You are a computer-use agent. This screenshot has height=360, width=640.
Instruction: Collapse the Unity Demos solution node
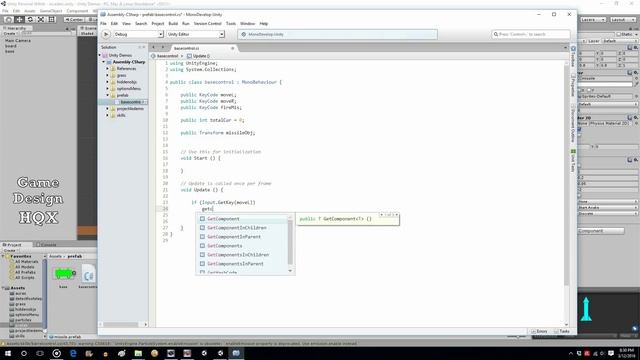coord(100,55)
